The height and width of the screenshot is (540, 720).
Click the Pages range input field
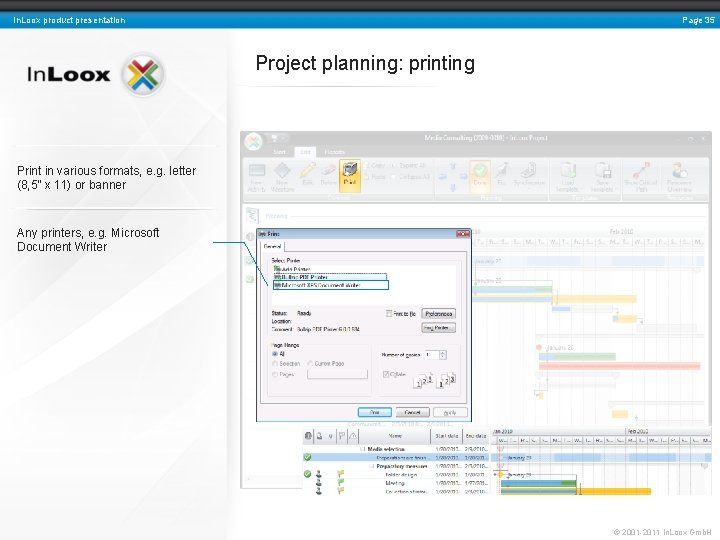click(x=338, y=375)
